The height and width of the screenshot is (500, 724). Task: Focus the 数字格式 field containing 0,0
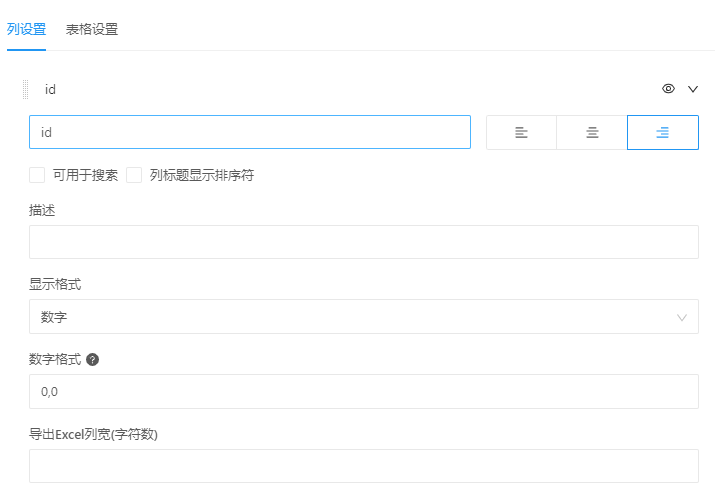pyautogui.click(x=363, y=391)
